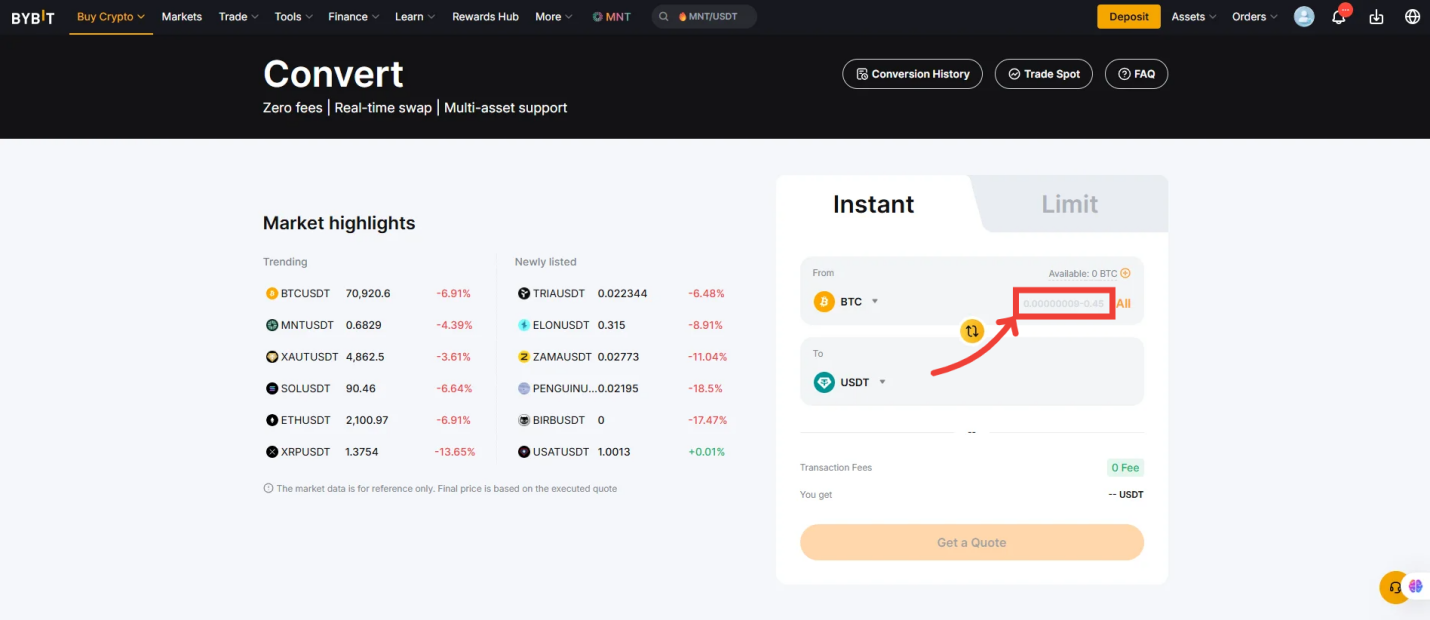Click the BIRBUSDT coin icon
This screenshot has height=620, width=1430.
[524, 420]
